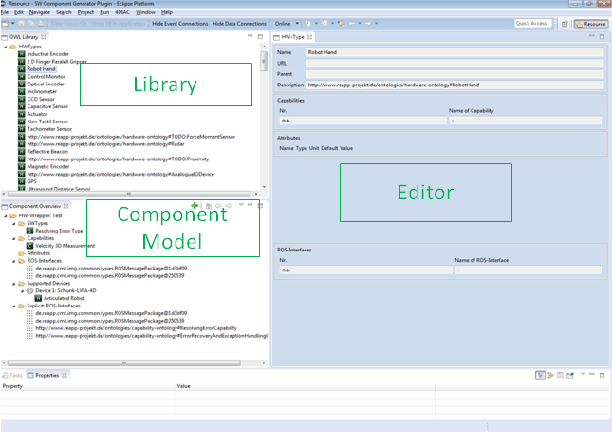Switch to the Tasks tab

click(15, 375)
